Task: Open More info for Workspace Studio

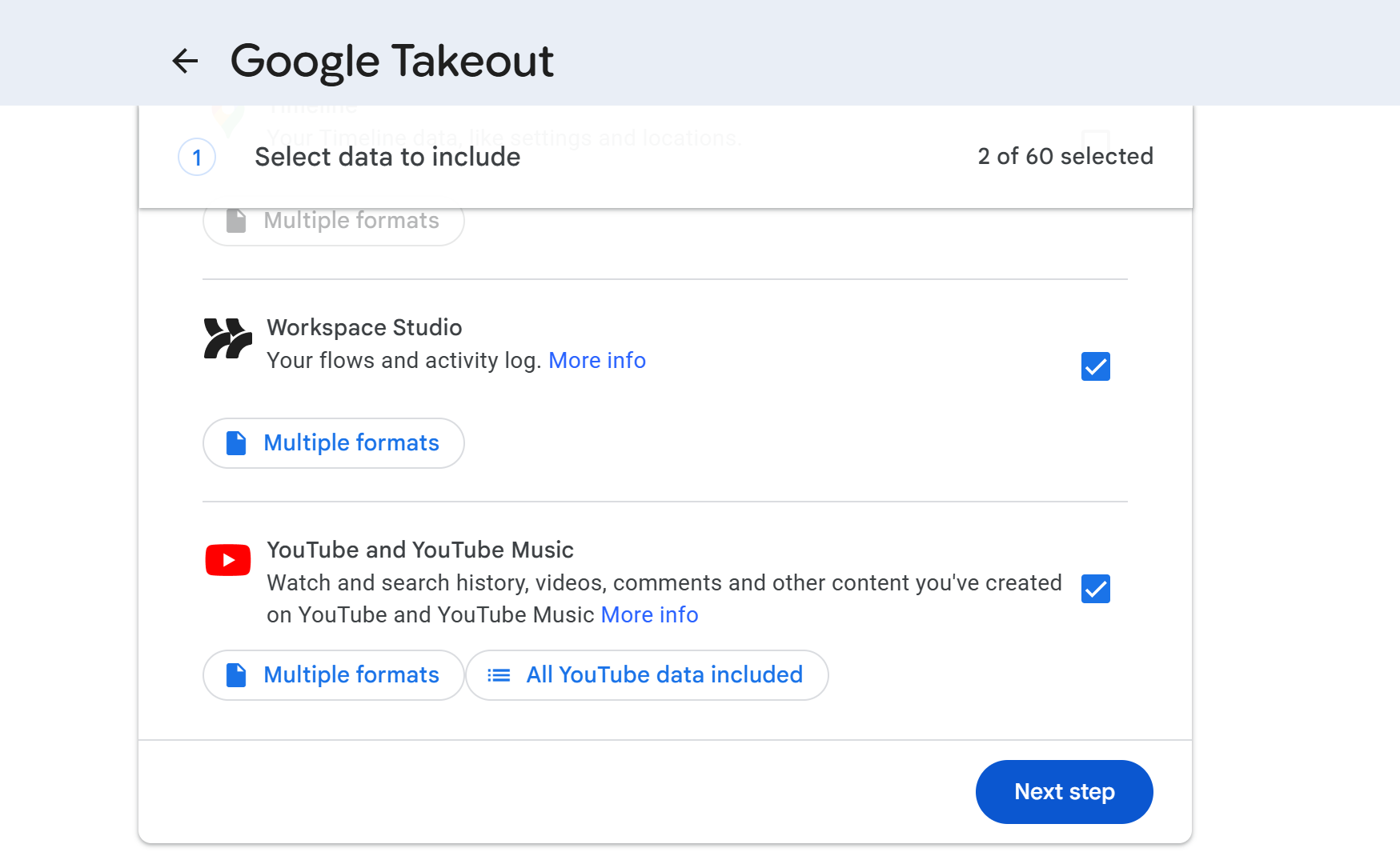Action: pos(597,360)
